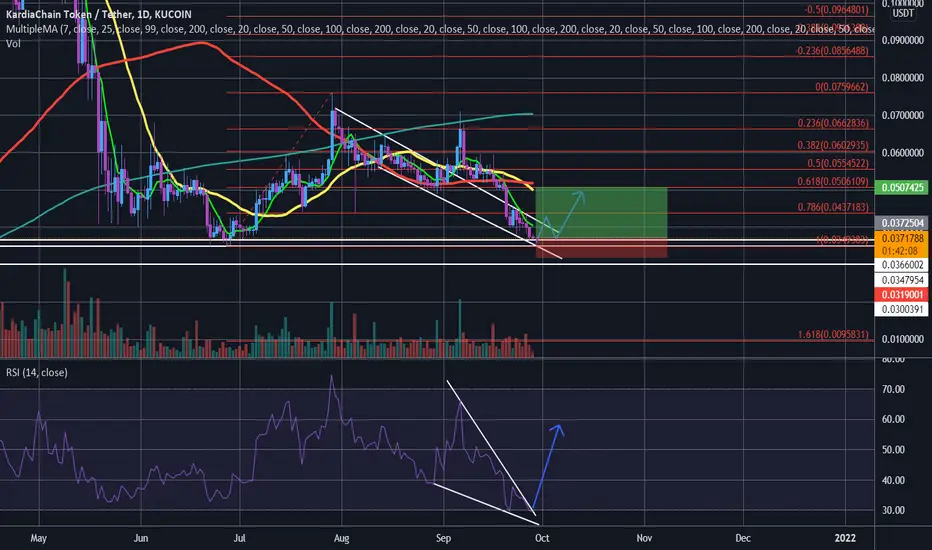Click the Nov label on time axis
This screenshot has height=550, width=932.
[x=644, y=538]
